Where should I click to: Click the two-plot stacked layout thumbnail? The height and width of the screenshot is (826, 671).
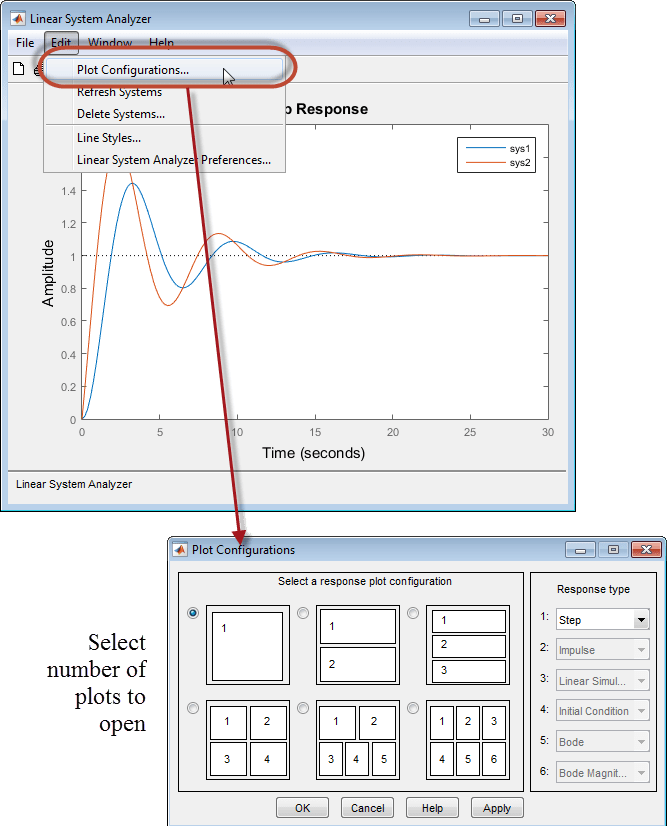click(x=358, y=645)
